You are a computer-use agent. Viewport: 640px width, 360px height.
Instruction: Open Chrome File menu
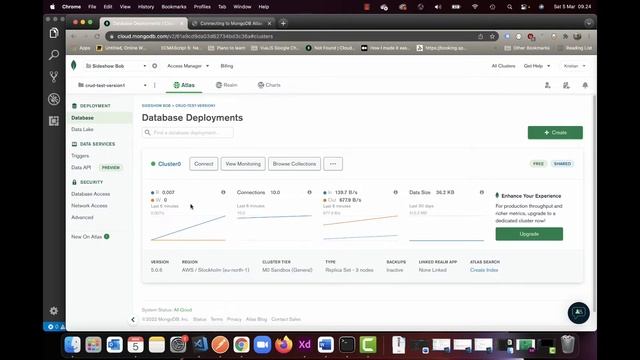(92, 7)
